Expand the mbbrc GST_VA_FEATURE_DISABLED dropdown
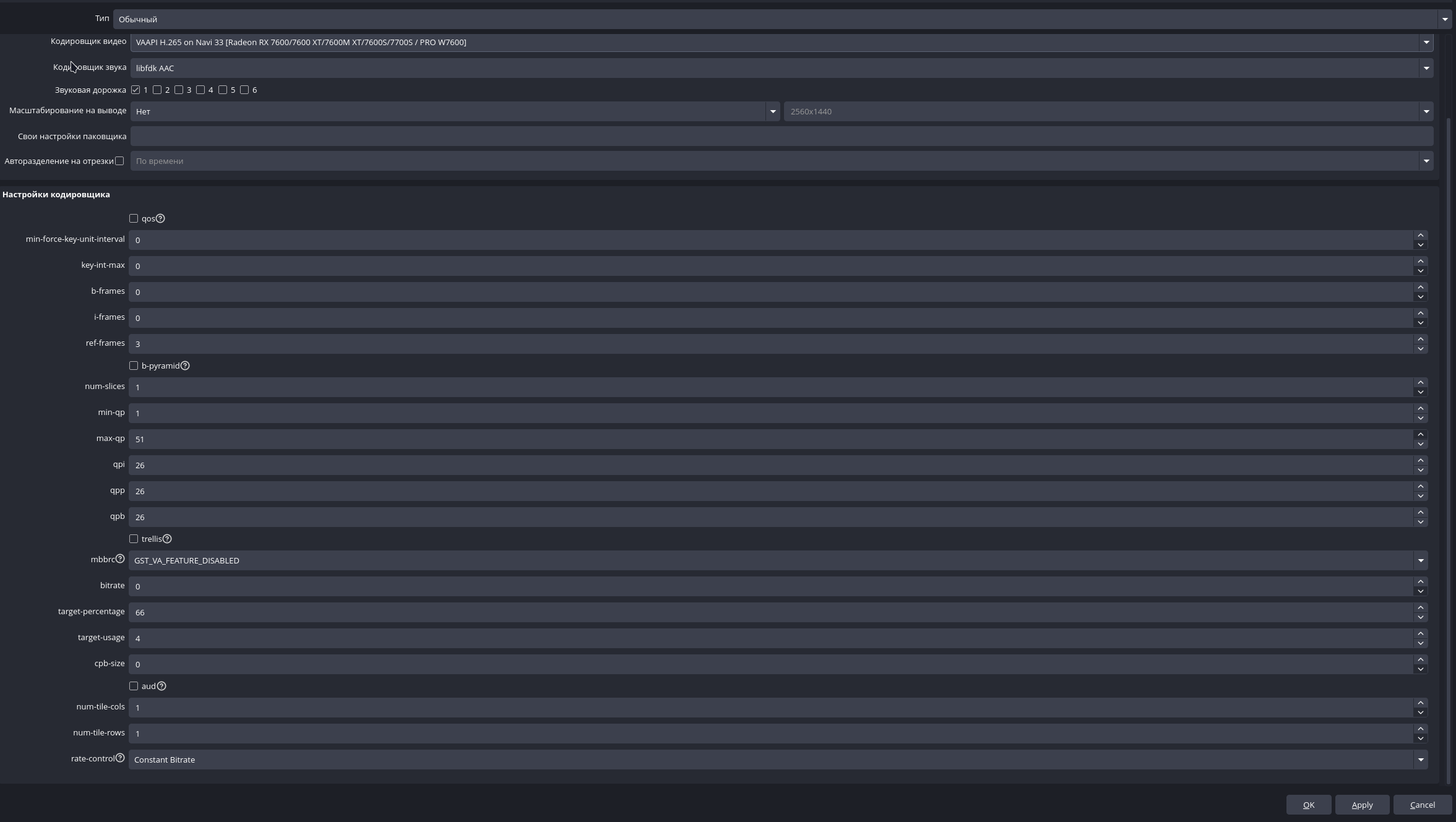 click(x=778, y=560)
